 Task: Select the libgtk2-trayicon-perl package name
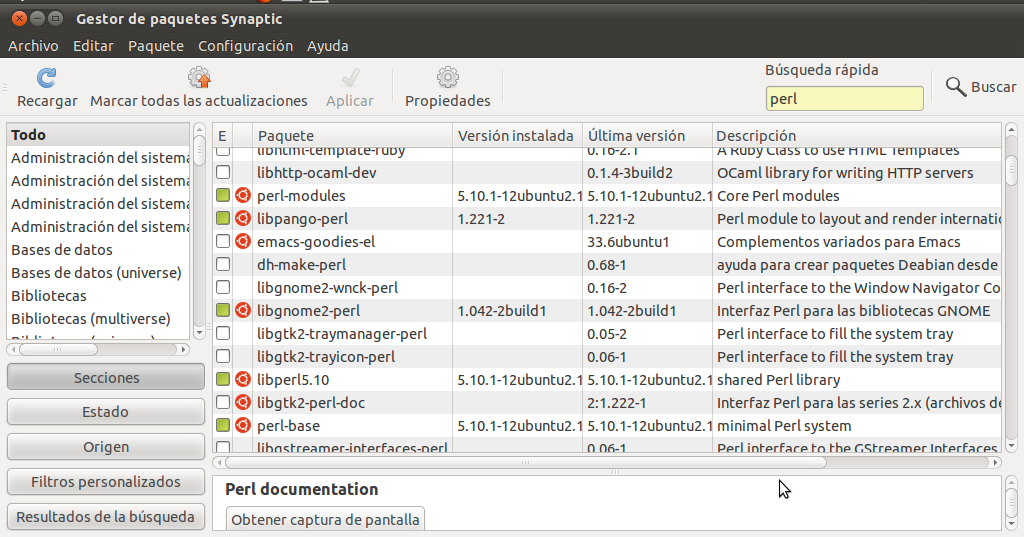point(326,357)
